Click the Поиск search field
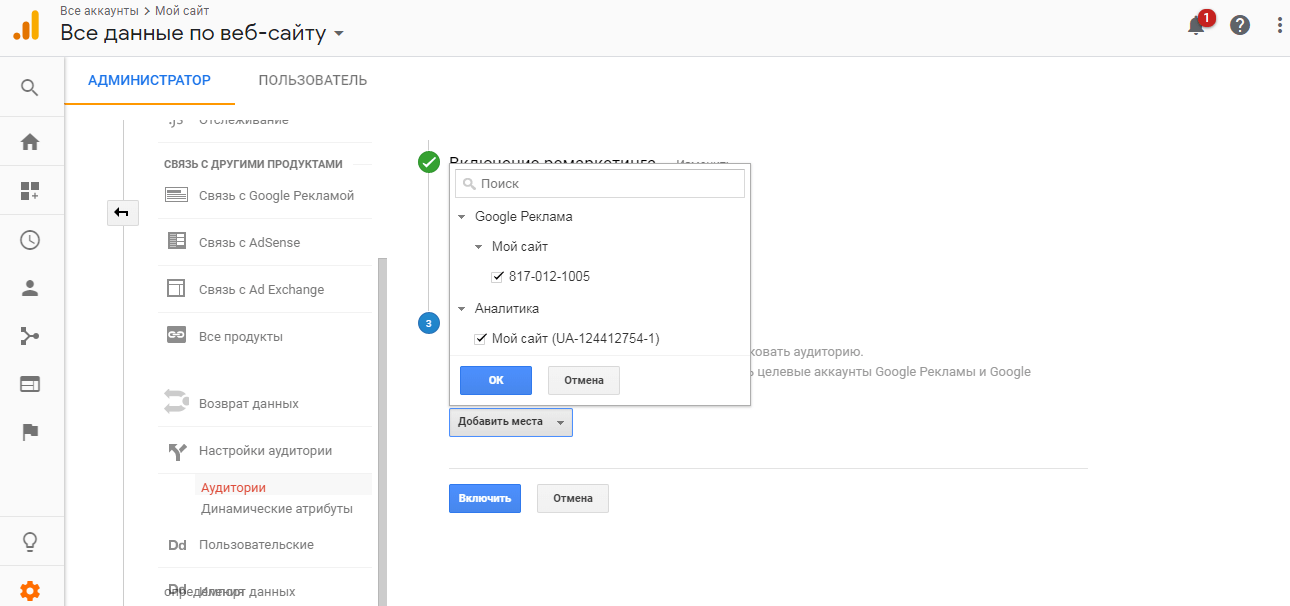 pos(600,184)
